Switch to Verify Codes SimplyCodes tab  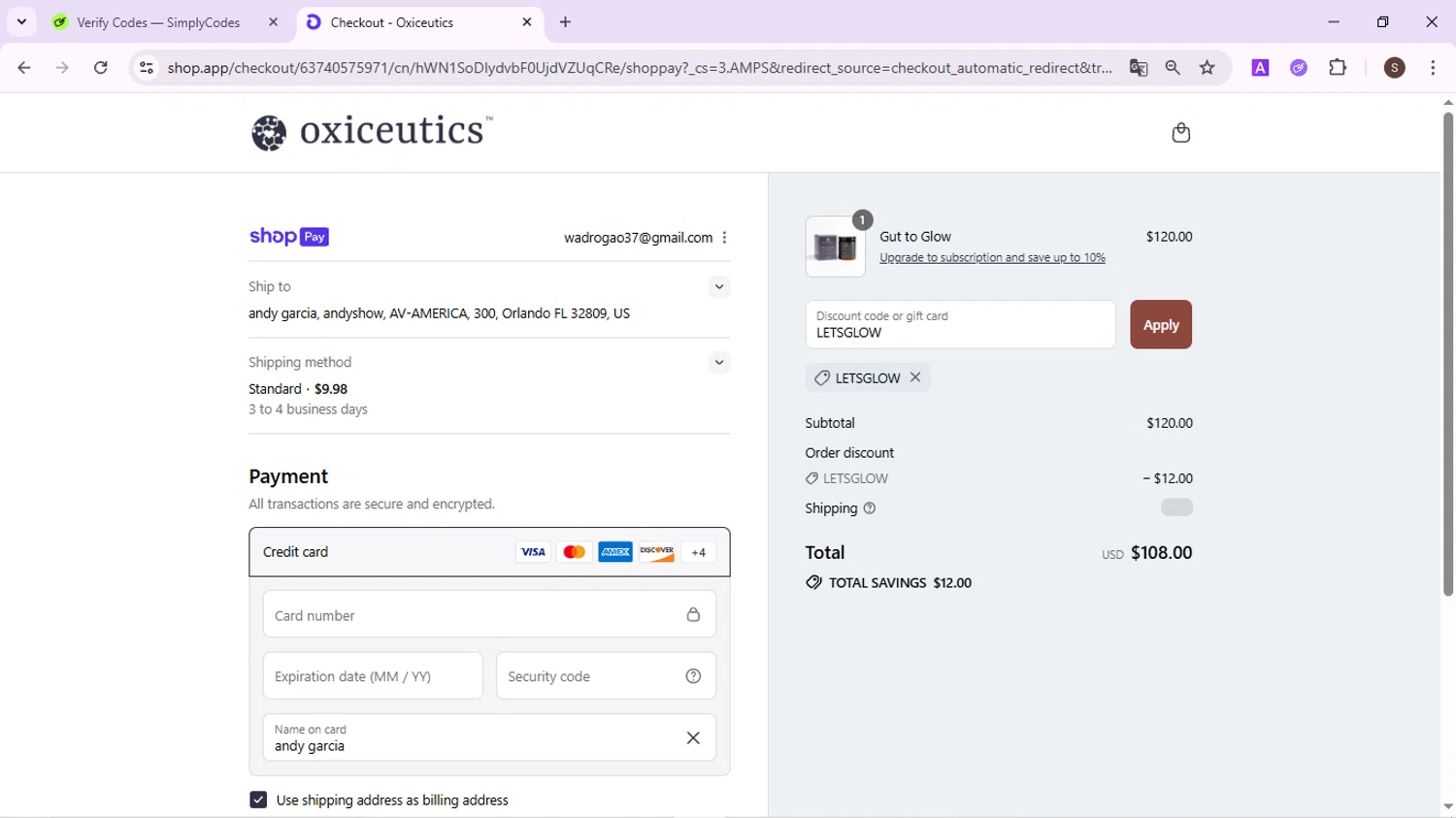(158, 22)
